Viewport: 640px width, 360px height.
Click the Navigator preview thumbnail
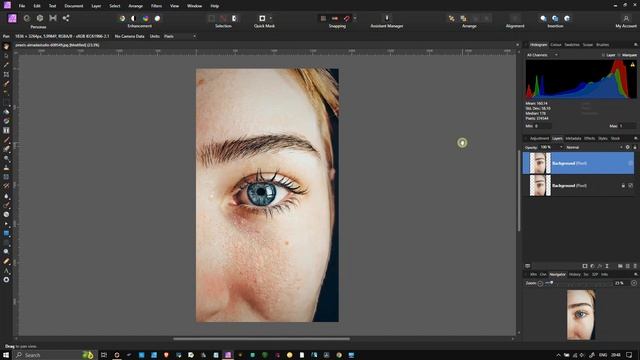(581, 315)
